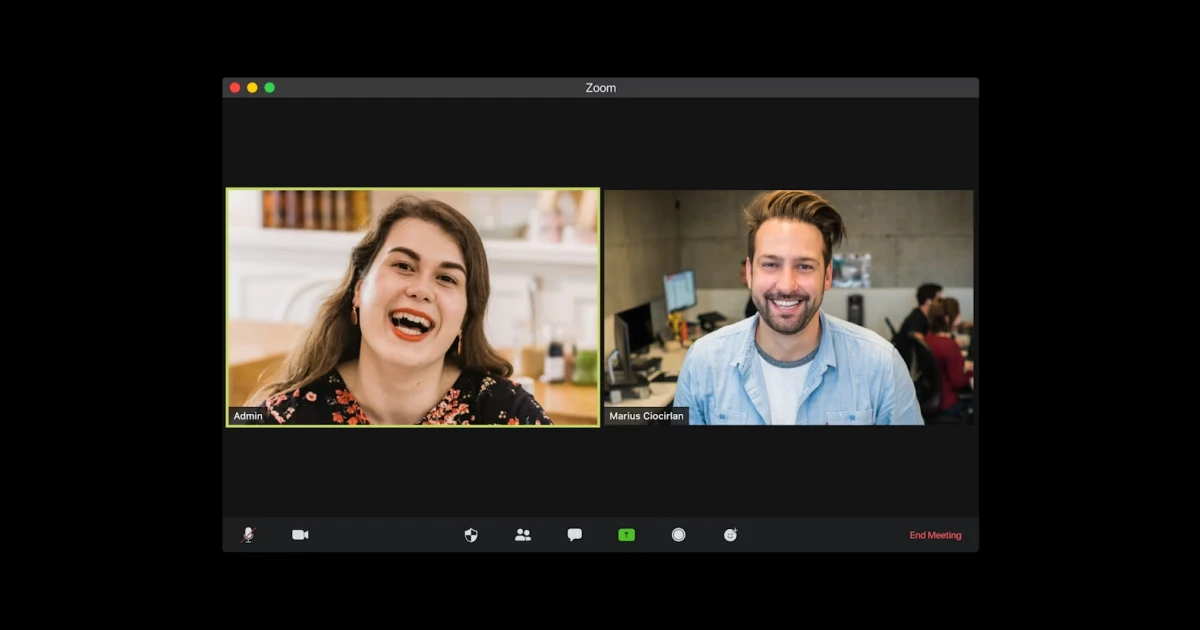Click the Zoom title bar text
Screen dimensions: 1200x630
[x=600, y=87]
